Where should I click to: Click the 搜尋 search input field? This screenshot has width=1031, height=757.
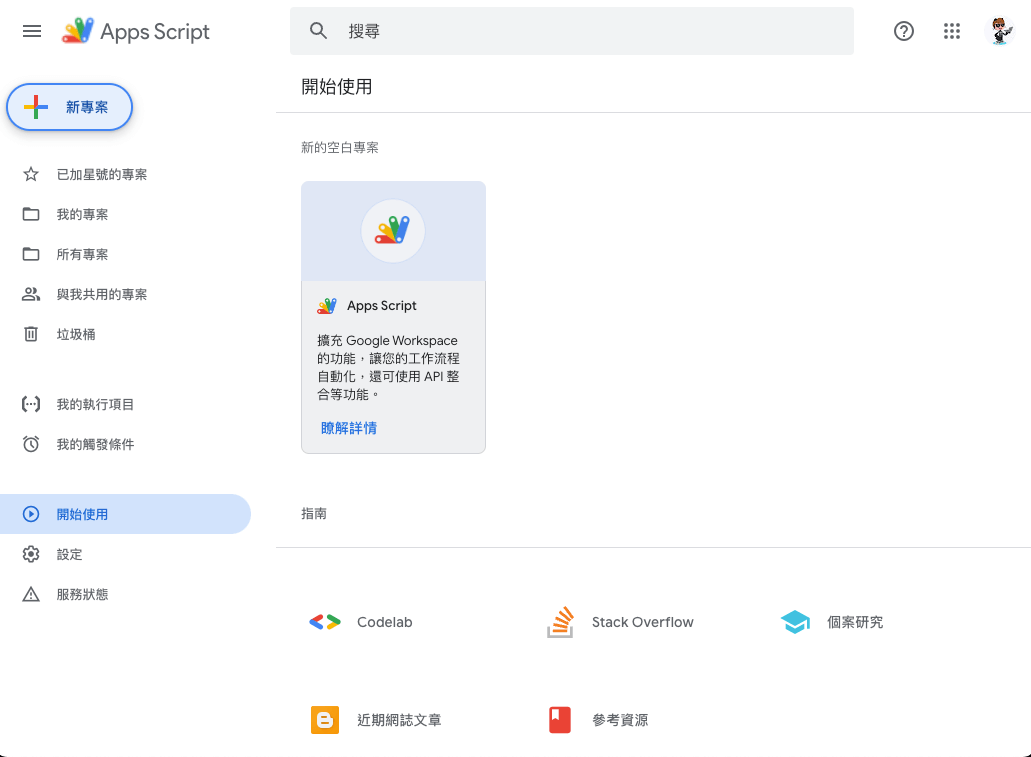coord(590,31)
